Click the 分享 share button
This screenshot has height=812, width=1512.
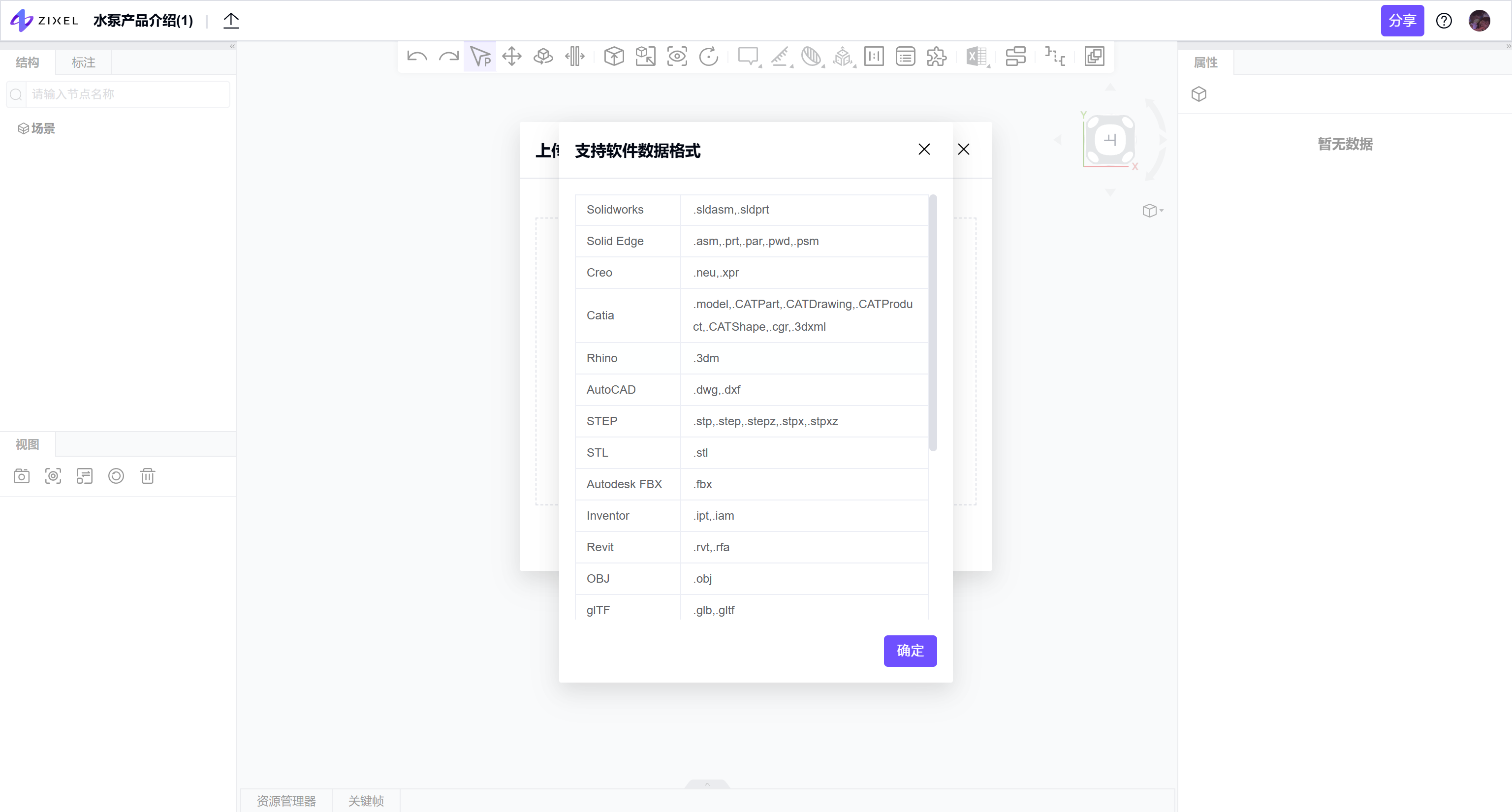[x=1402, y=21]
